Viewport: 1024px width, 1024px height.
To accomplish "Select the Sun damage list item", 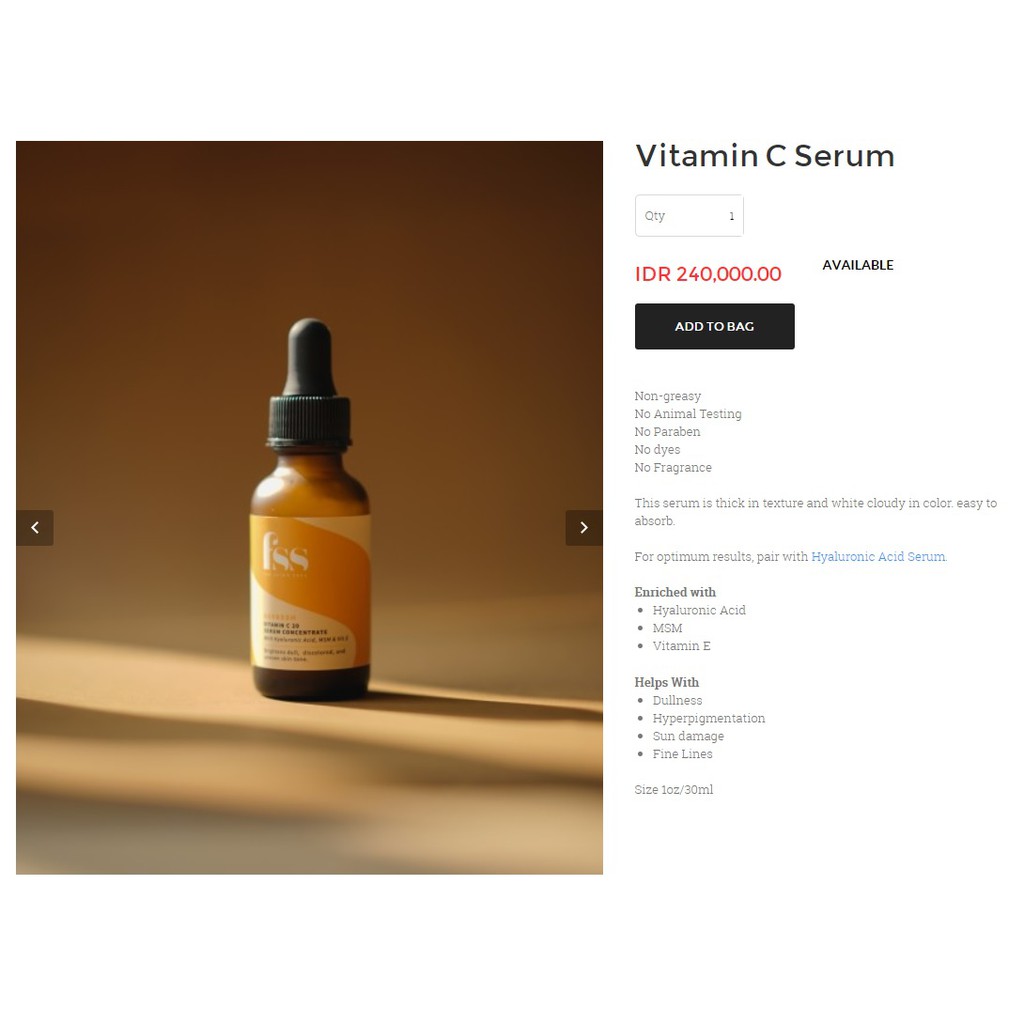I will pos(688,736).
